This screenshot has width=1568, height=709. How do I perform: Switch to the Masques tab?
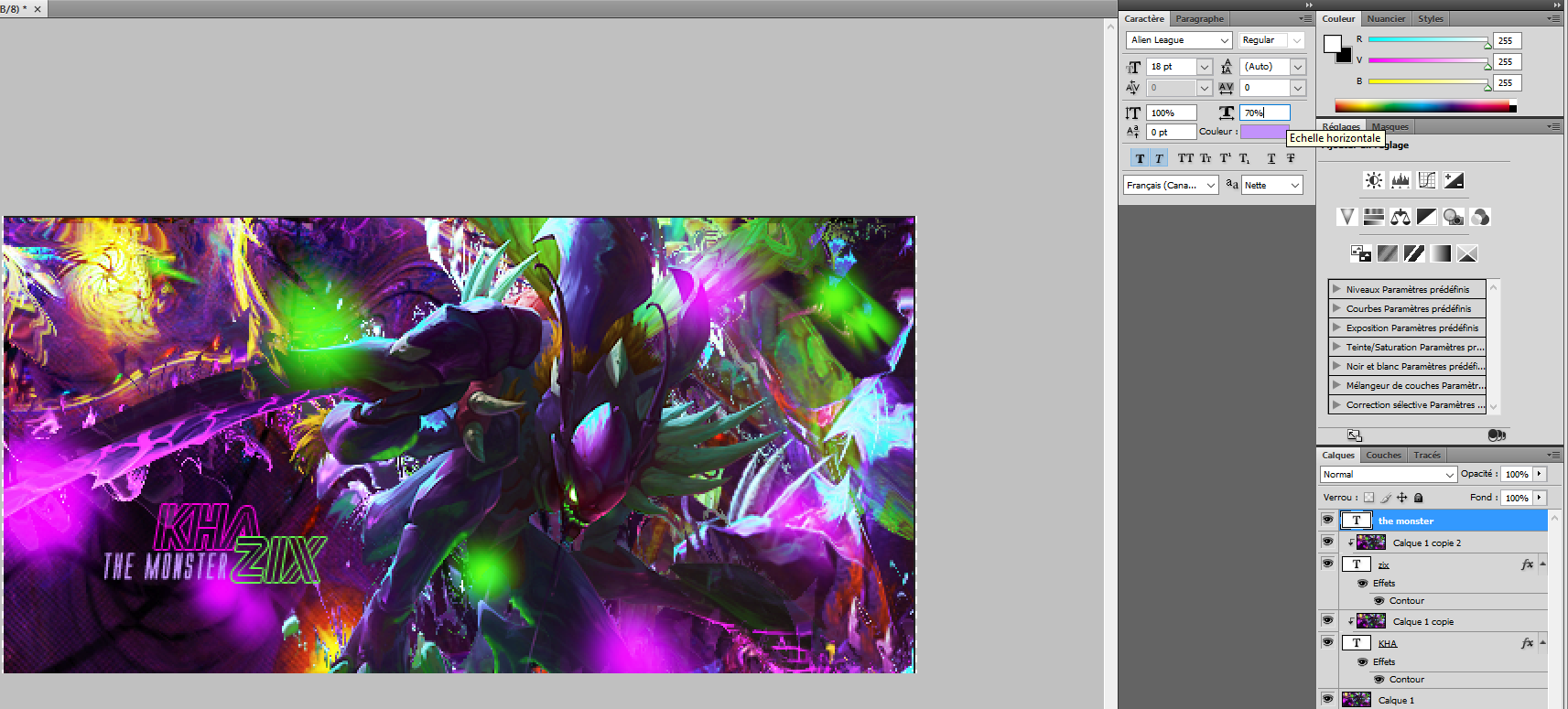(1390, 126)
